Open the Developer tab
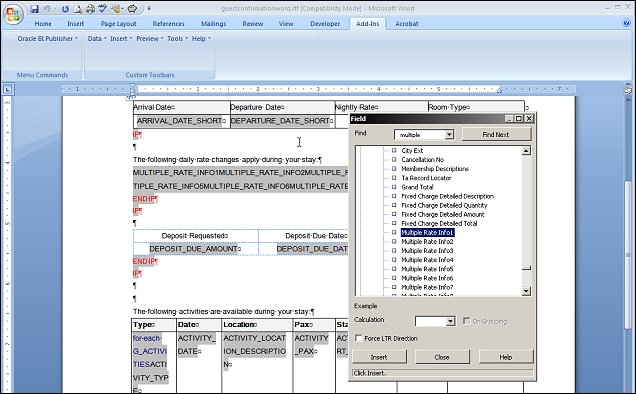 [x=325, y=24]
